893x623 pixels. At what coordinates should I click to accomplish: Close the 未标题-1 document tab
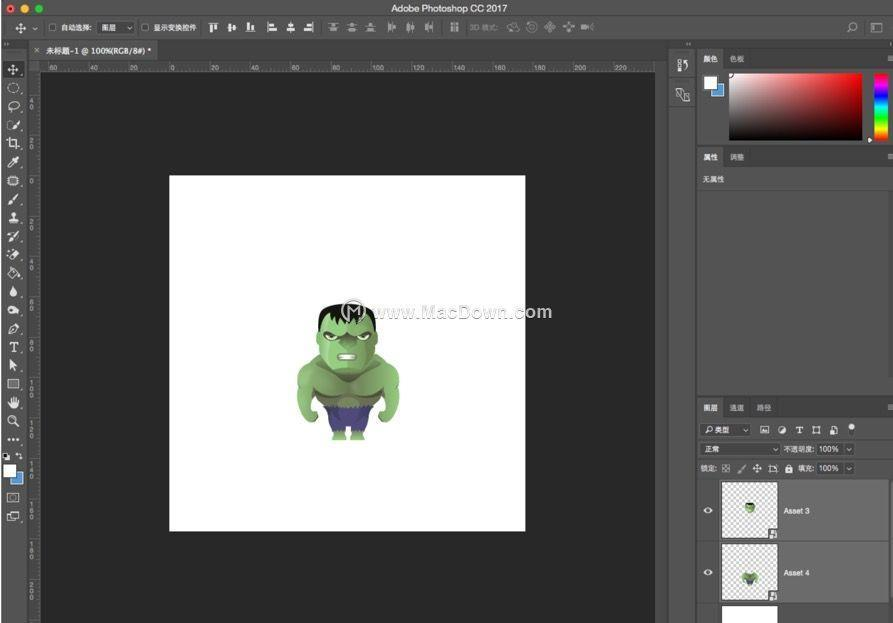[x=36, y=51]
